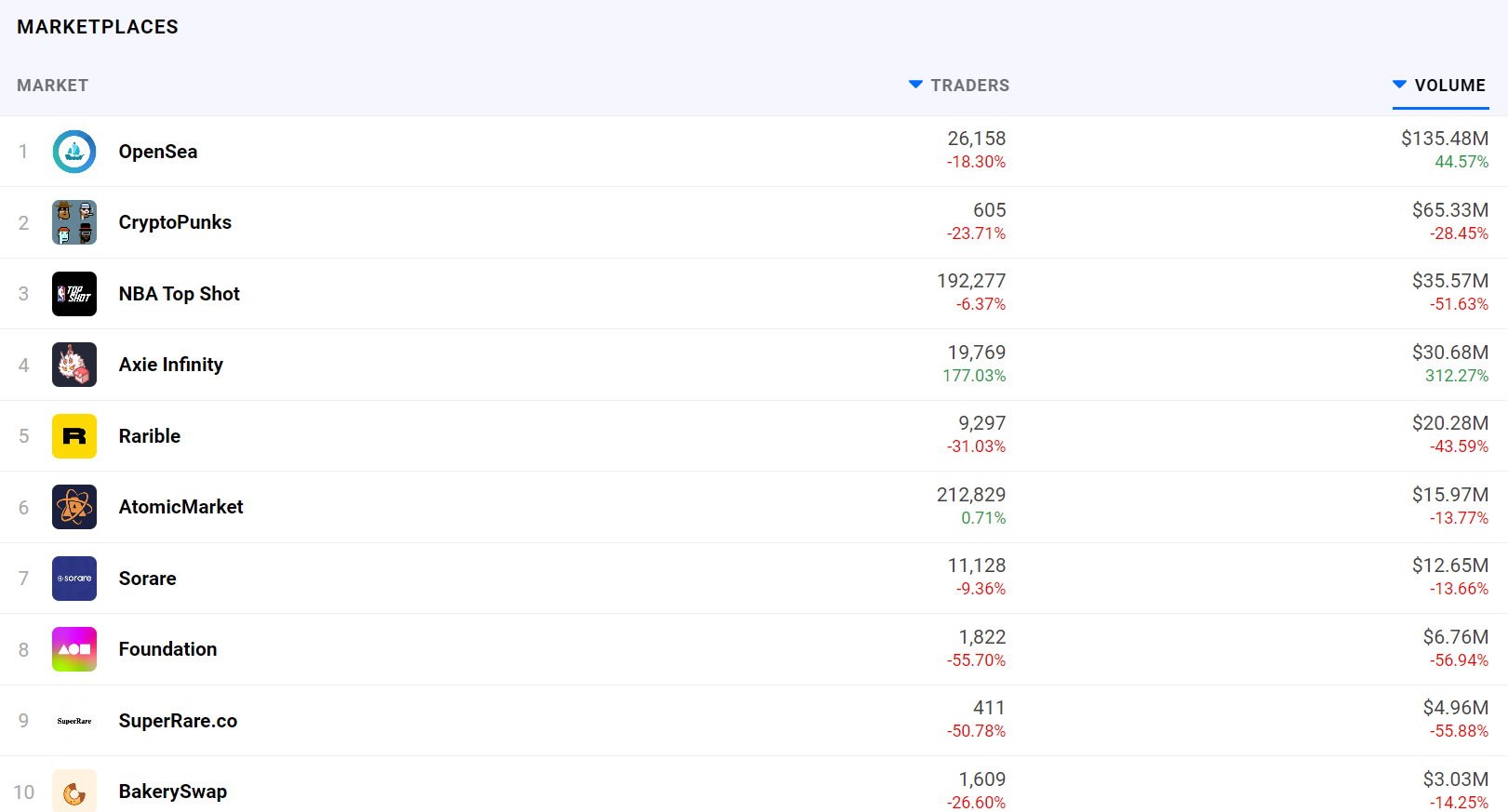Click the AtomicMarket logo icon
This screenshot has width=1508, height=812.
(x=74, y=507)
